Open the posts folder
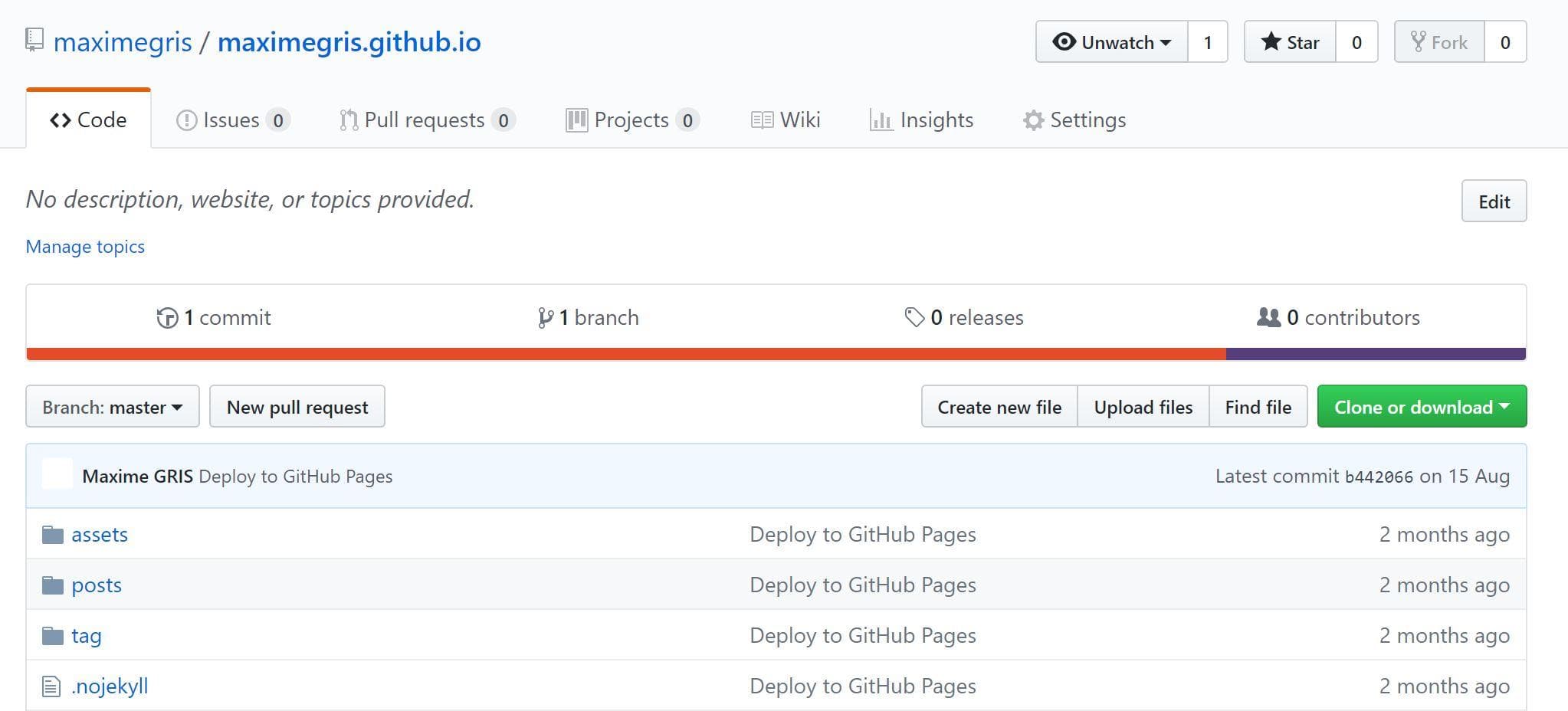1568x711 pixels. pos(97,585)
